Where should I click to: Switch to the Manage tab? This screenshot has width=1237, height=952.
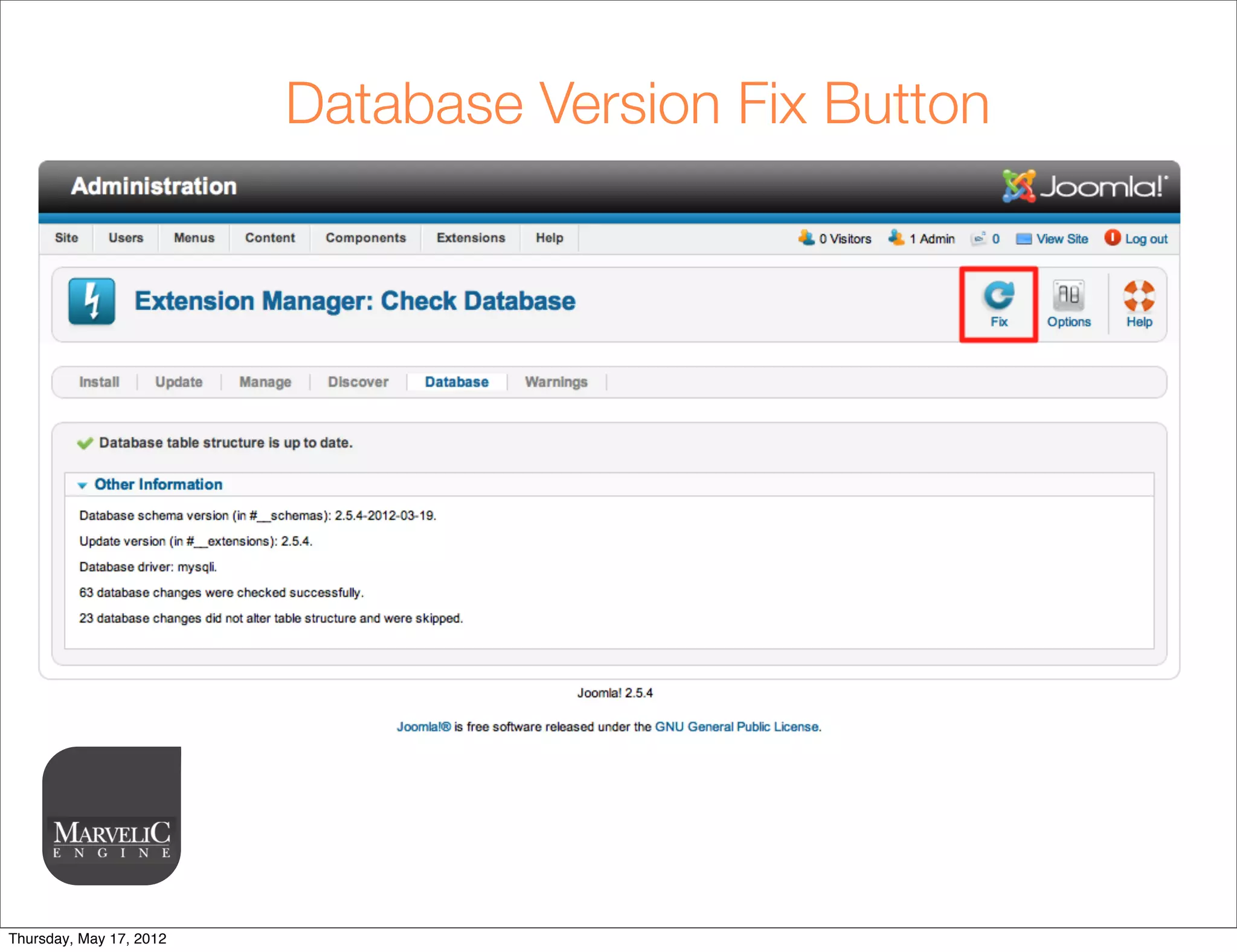(265, 382)
